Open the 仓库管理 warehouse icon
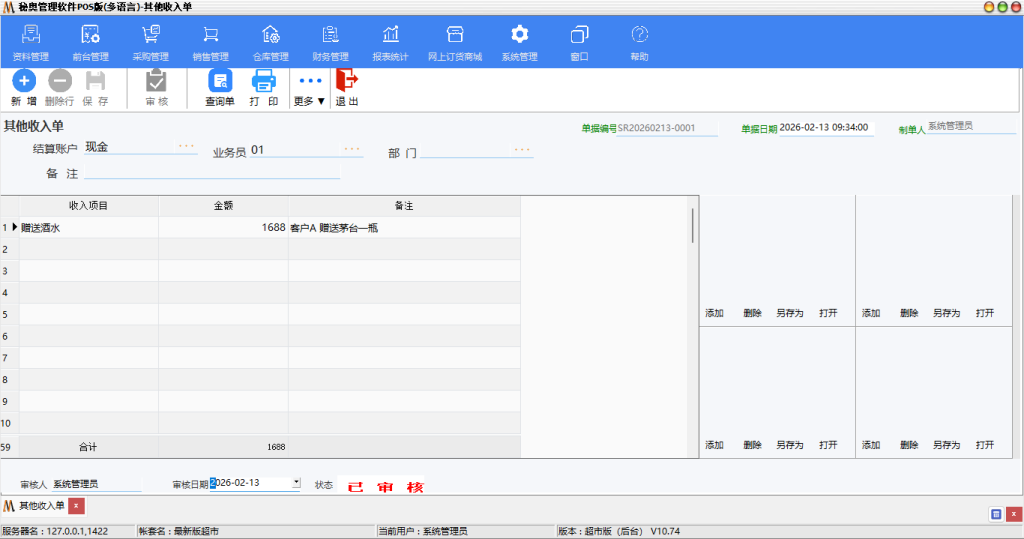The image size is (1024, 539). [270, 35]
